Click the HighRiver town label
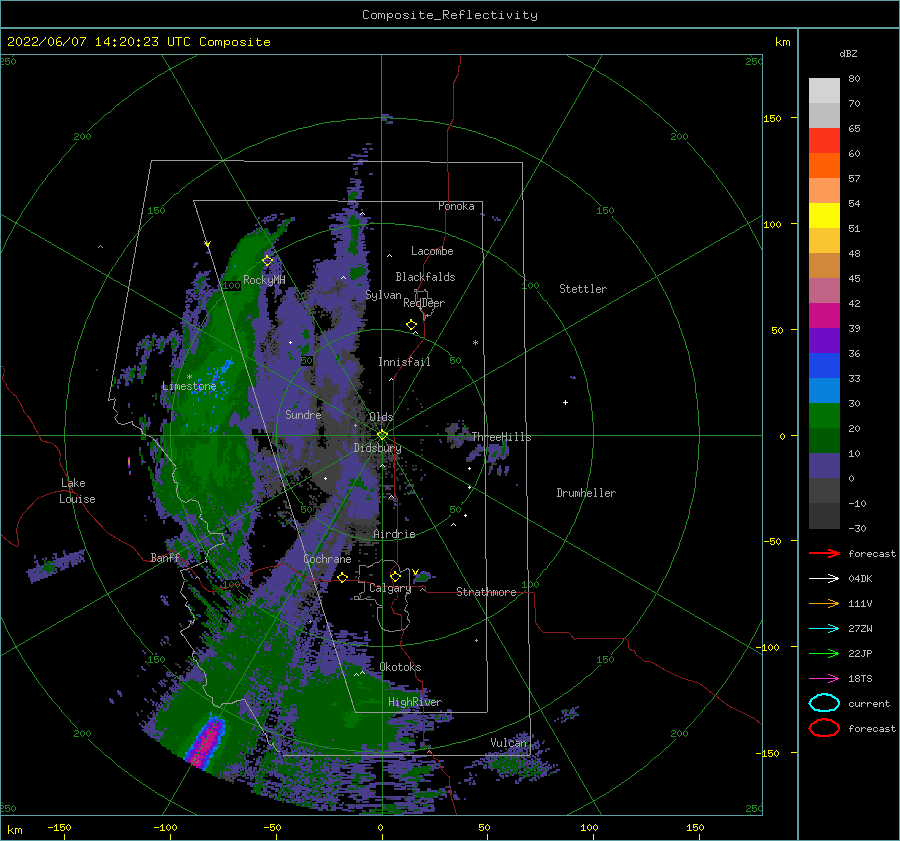This screenshot has height=841, width=900. pyautogui.click(x=415, y=702)
